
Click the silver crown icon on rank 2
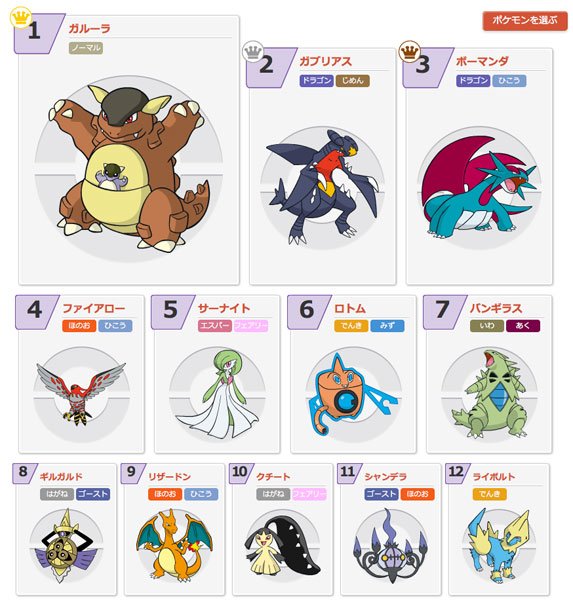(253, 51)
